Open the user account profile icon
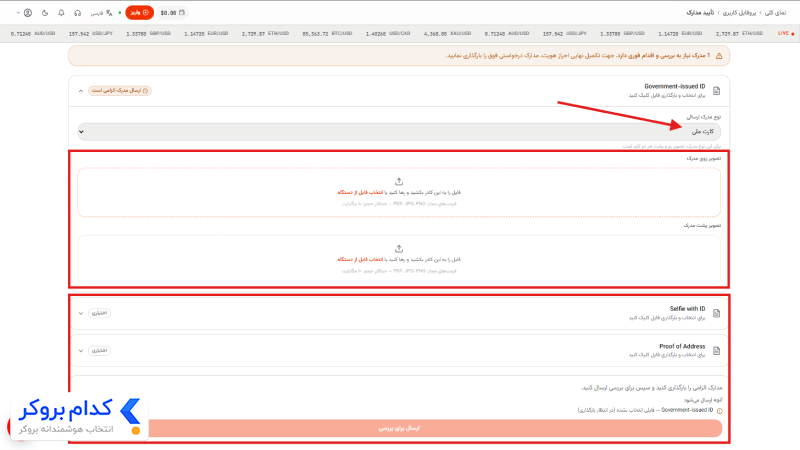Viewport: 800px width, 450px height. pyautogui.click(x=28, y=13)
